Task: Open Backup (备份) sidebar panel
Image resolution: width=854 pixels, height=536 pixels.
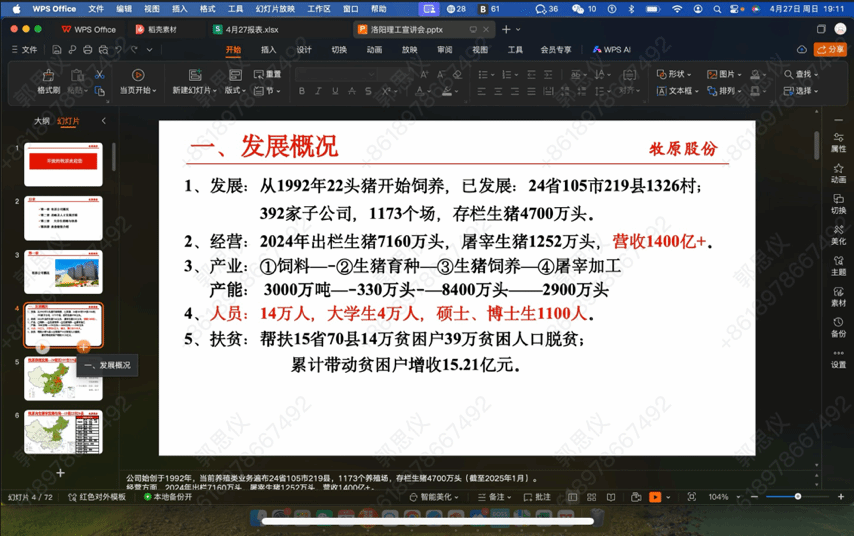Action: tap(838, 328)
